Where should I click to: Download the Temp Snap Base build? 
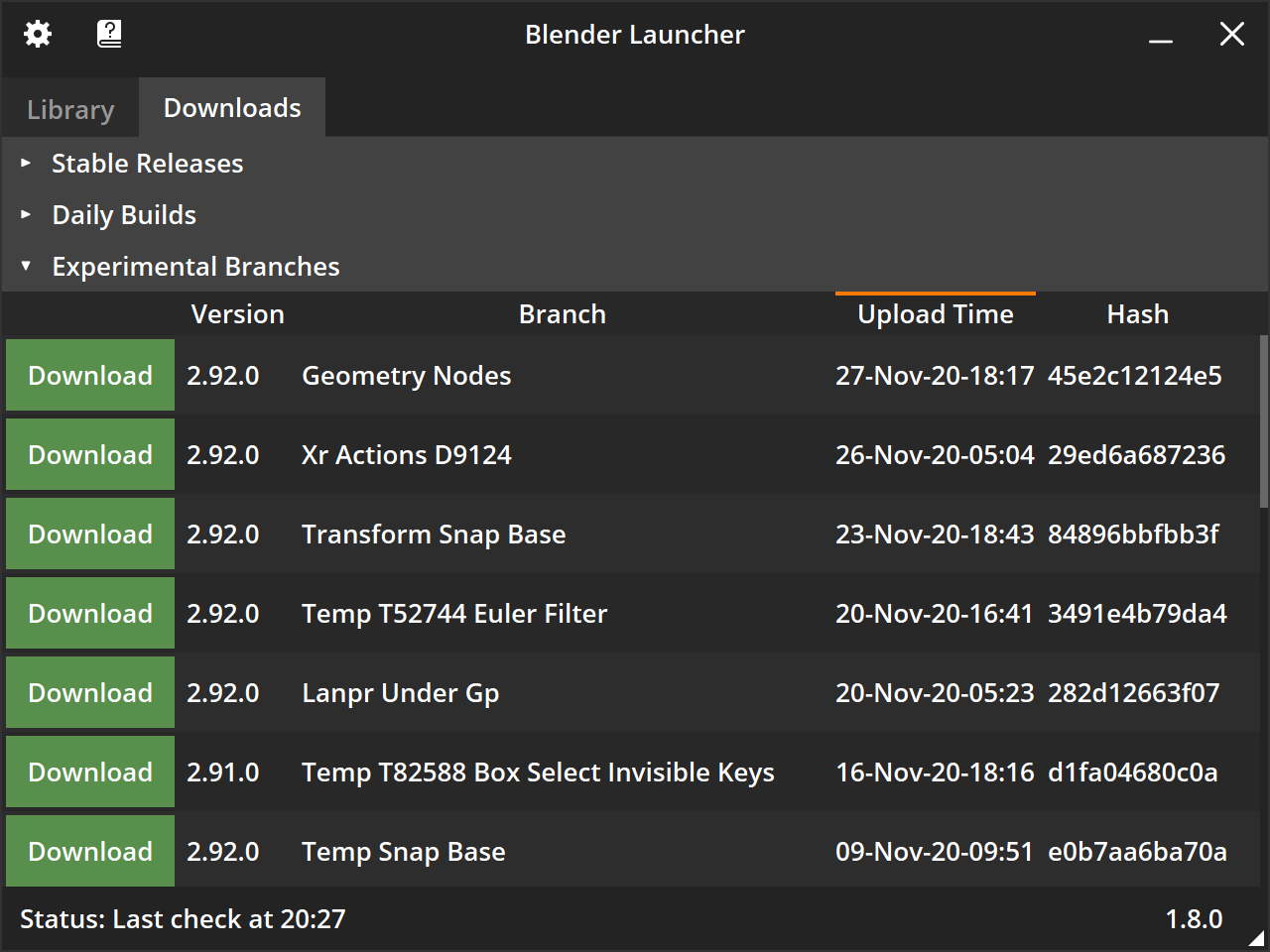(90, 851)
